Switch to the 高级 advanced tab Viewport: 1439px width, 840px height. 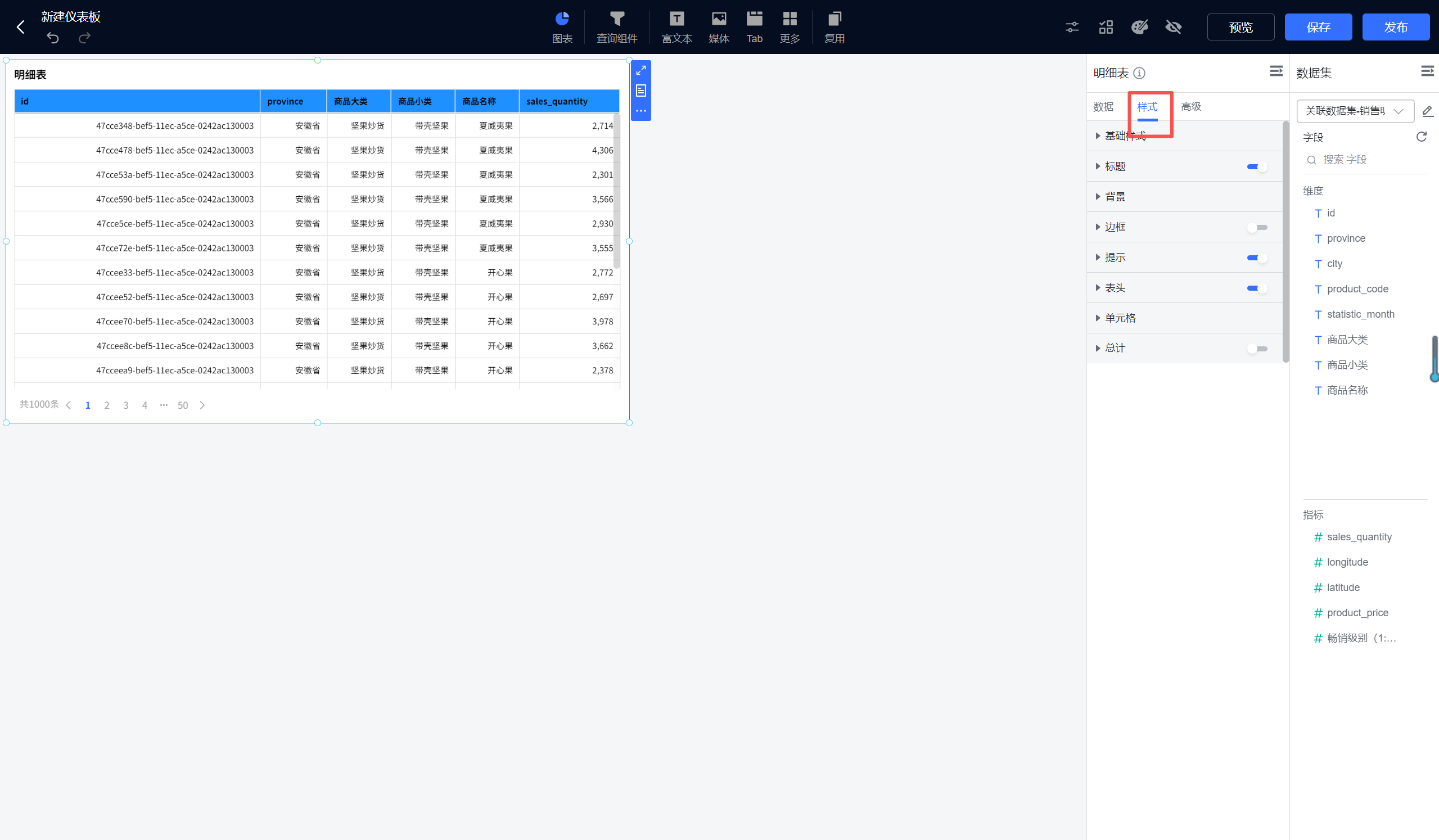[x=1190, y=107]
